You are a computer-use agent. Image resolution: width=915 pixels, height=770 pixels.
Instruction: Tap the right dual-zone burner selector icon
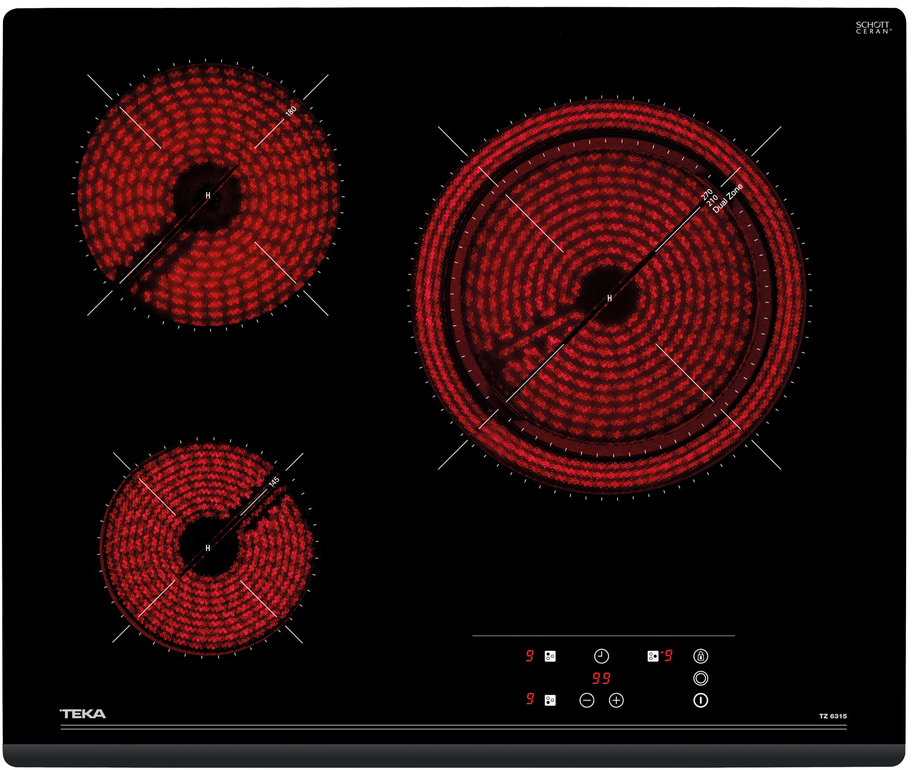pyautogui.click(x=653, y=656)
